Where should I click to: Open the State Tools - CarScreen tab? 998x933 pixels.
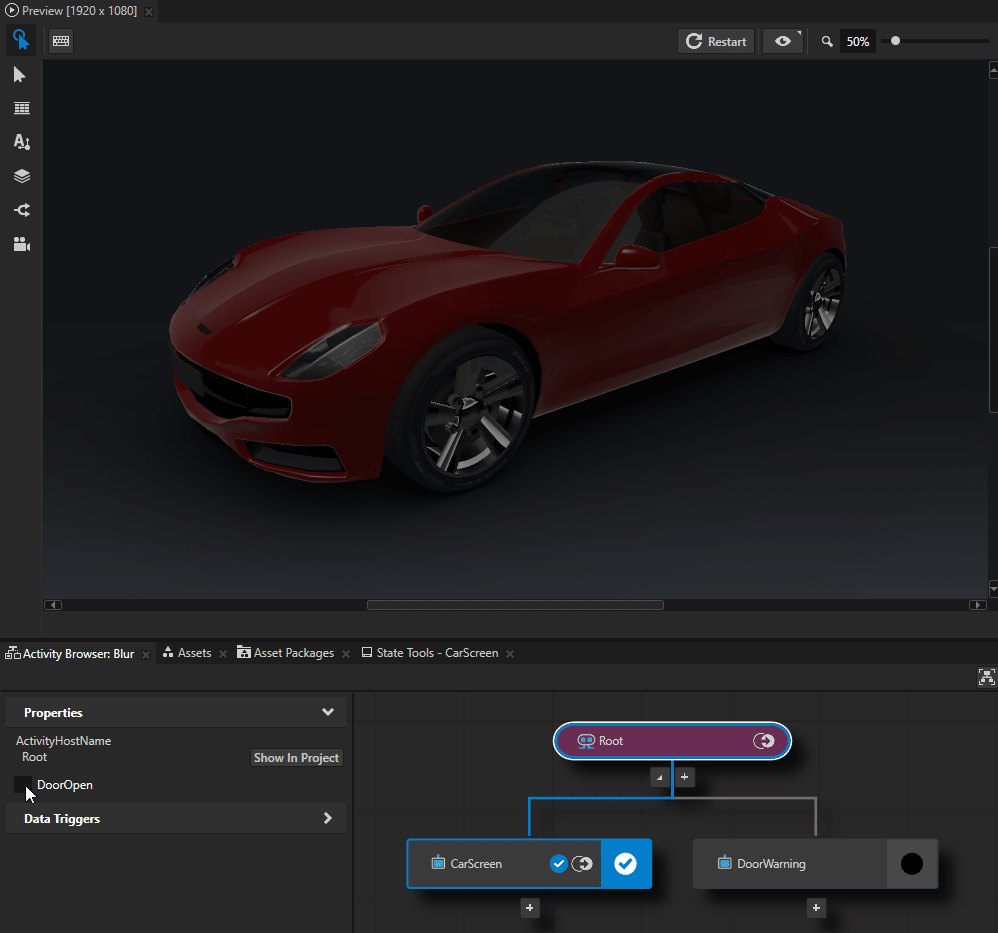(436, 652)
